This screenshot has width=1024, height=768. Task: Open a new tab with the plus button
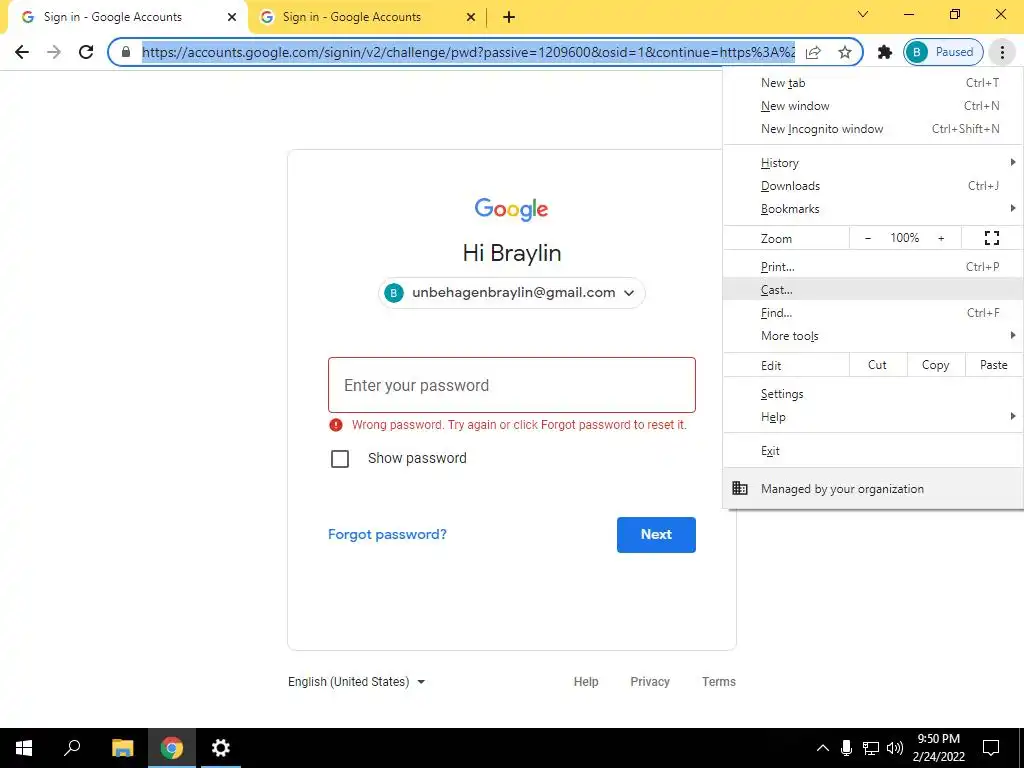509,17
